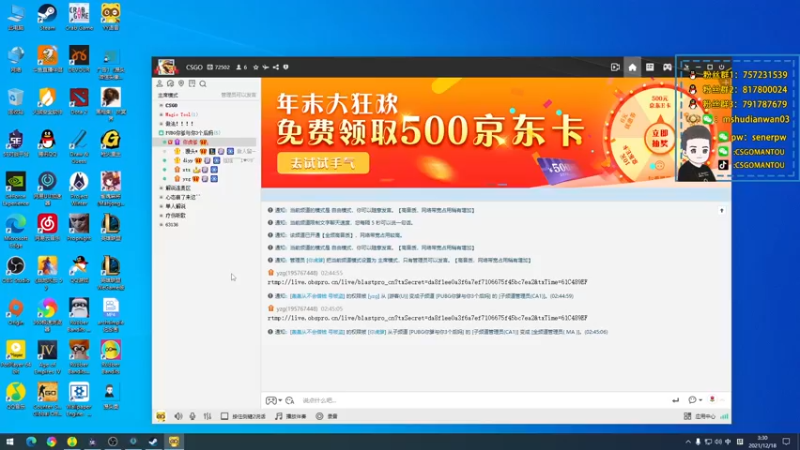The image size is (800, 450).
Task: Select user 'ets' in the channel list
Action: pos(187,169)
